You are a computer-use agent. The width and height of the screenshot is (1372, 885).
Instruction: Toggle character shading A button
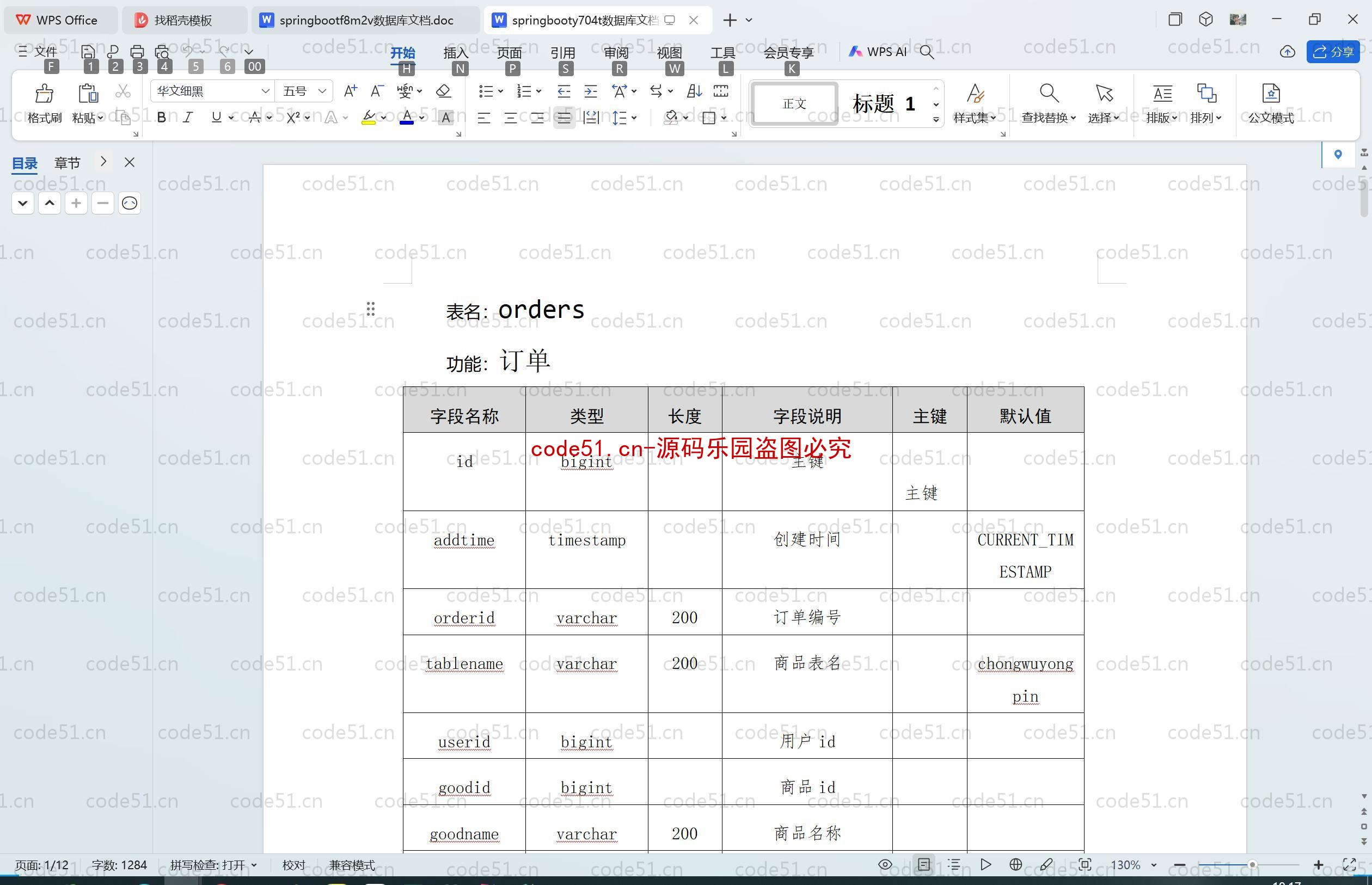coord(445,118)
